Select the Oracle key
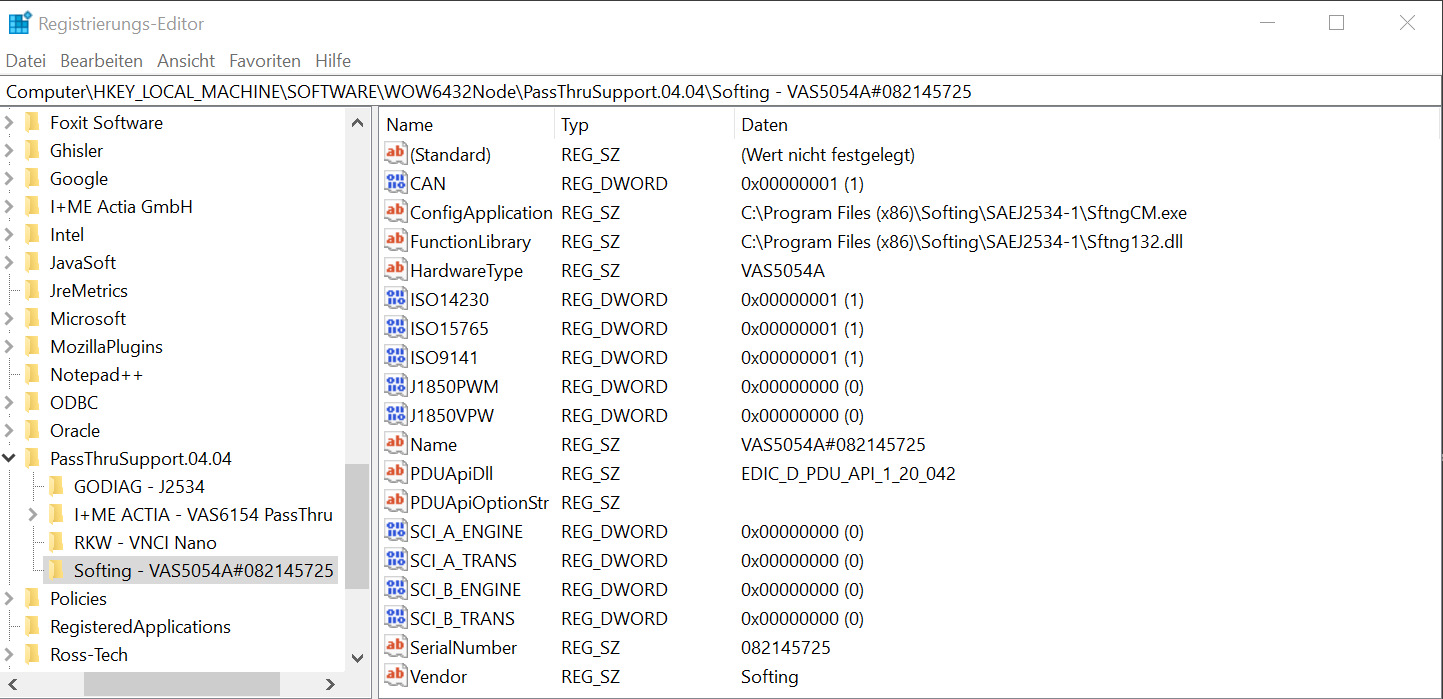 pos(75,431)
